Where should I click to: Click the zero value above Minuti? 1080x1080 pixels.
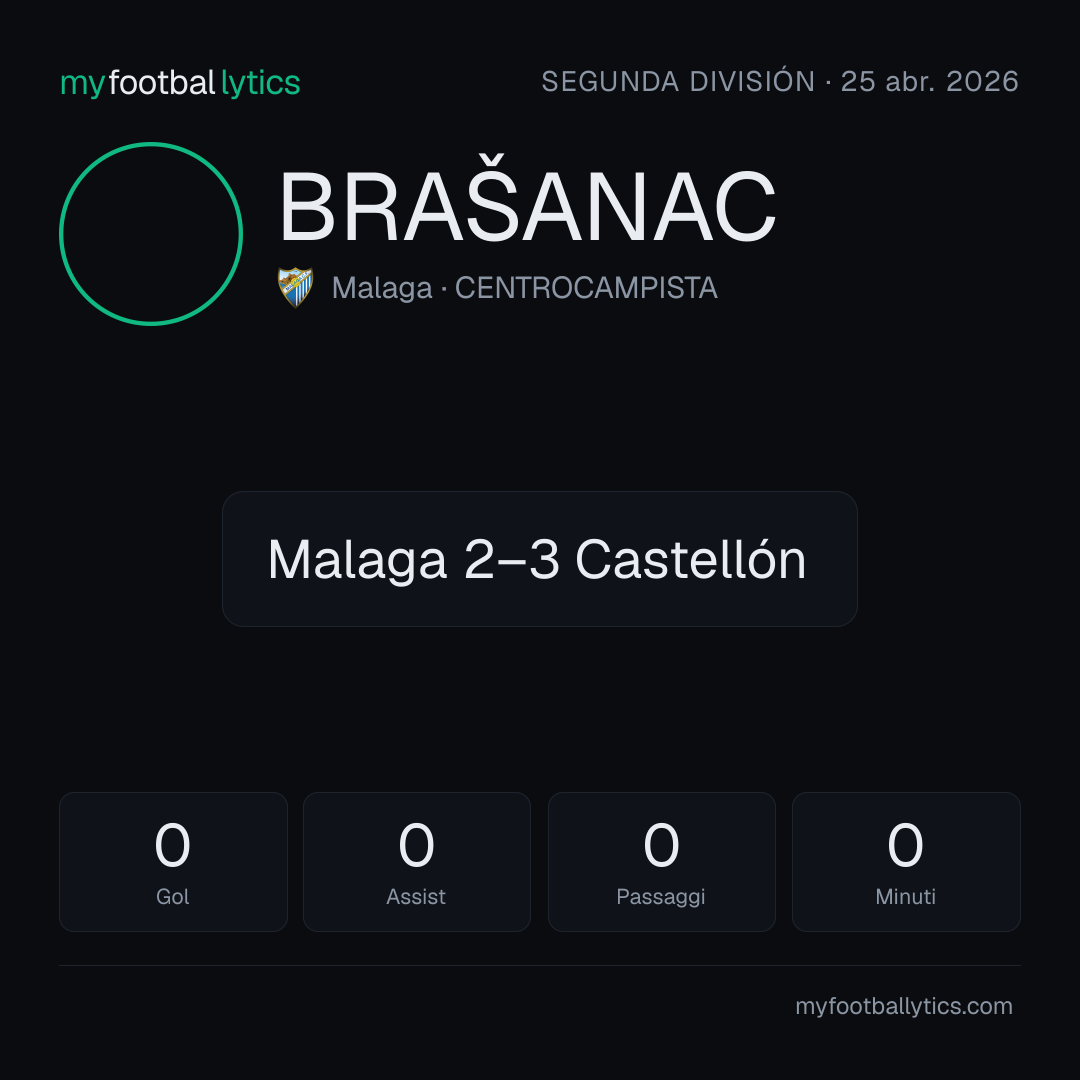905,845
